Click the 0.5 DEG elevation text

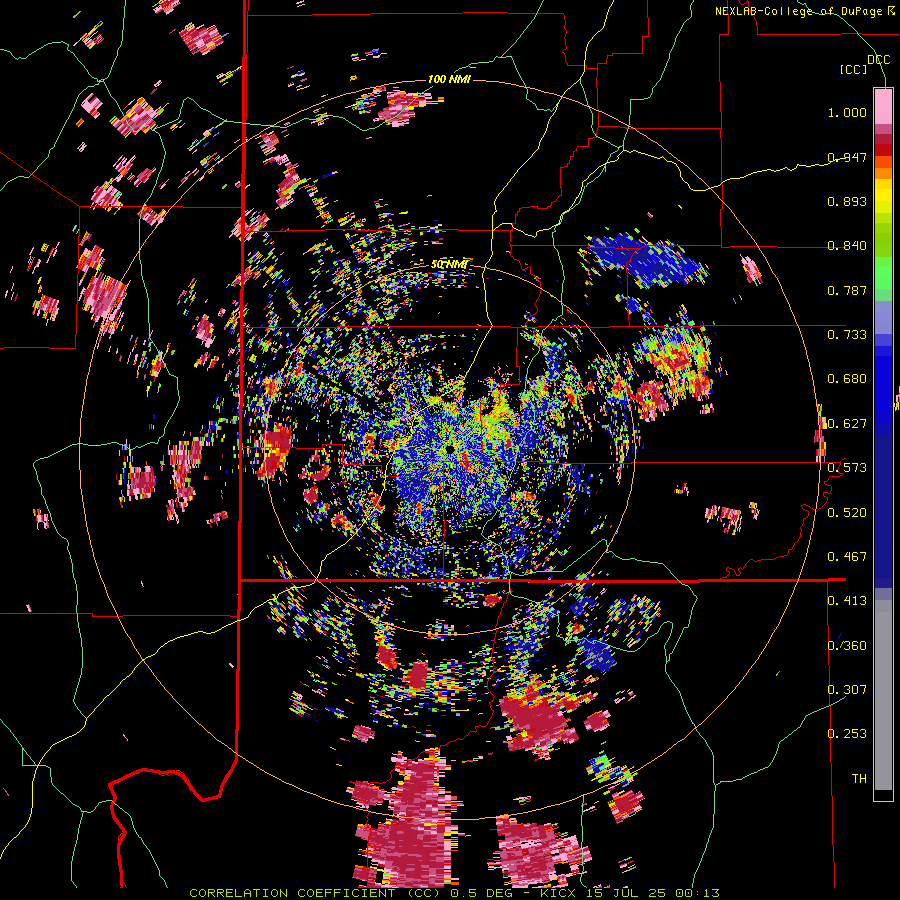tap(481, 893)
